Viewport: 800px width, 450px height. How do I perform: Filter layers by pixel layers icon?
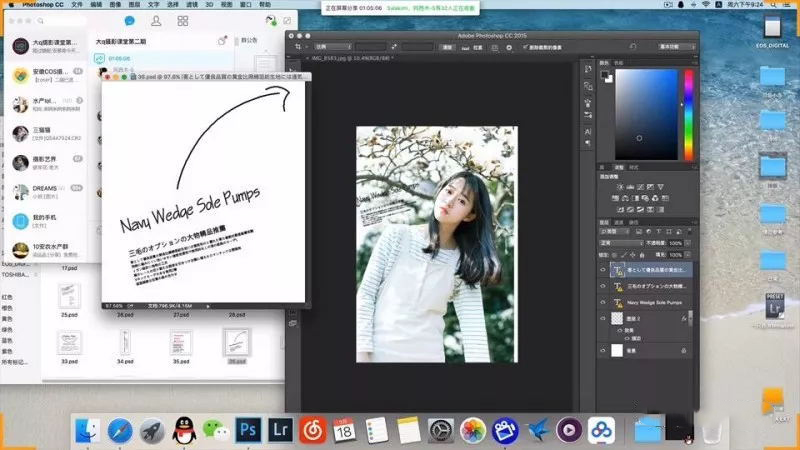click(639, 232)
